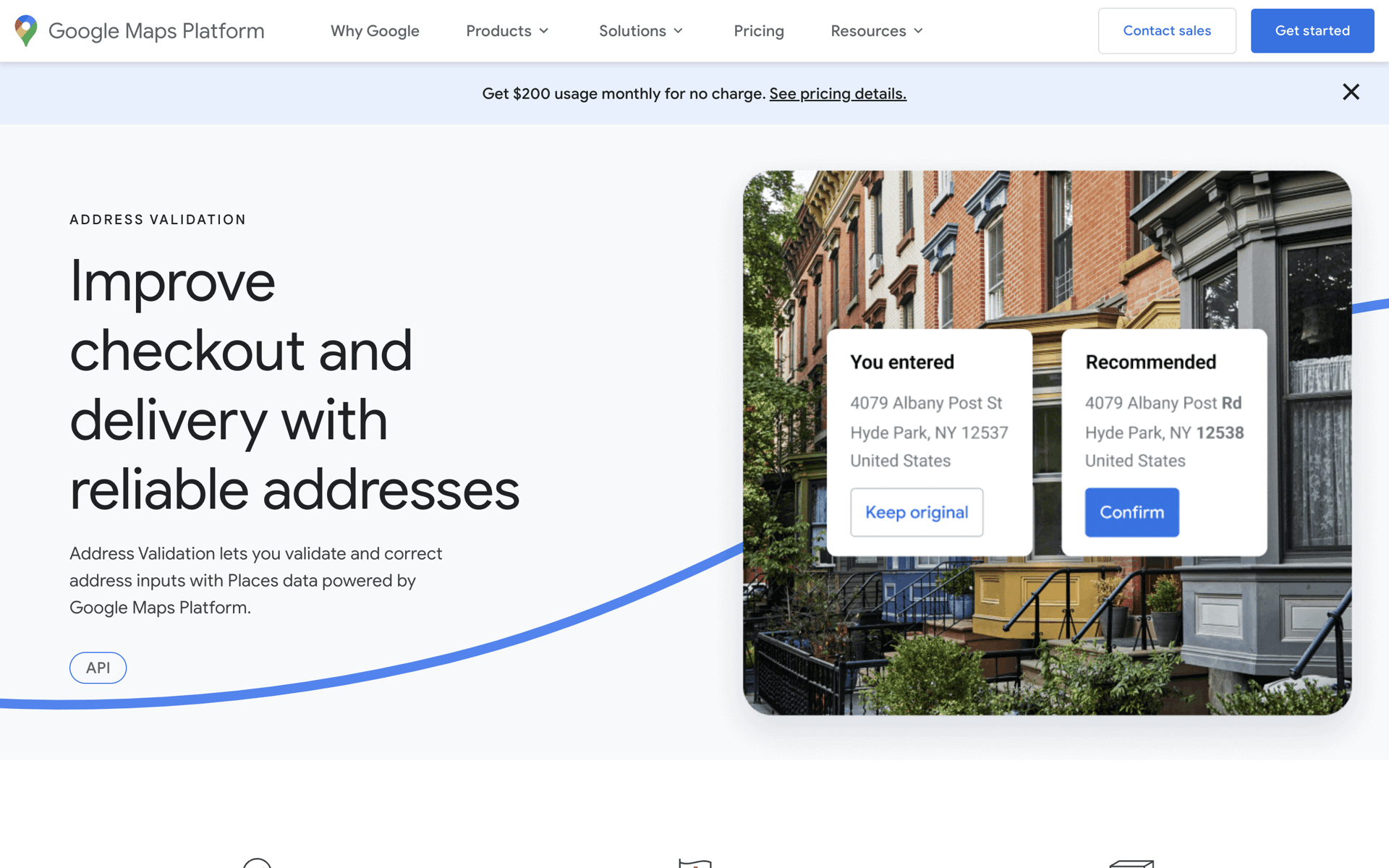Expand the Solutions dropdown menu
This screenshot has width=1389, height=868.
[x=641, y=30]
